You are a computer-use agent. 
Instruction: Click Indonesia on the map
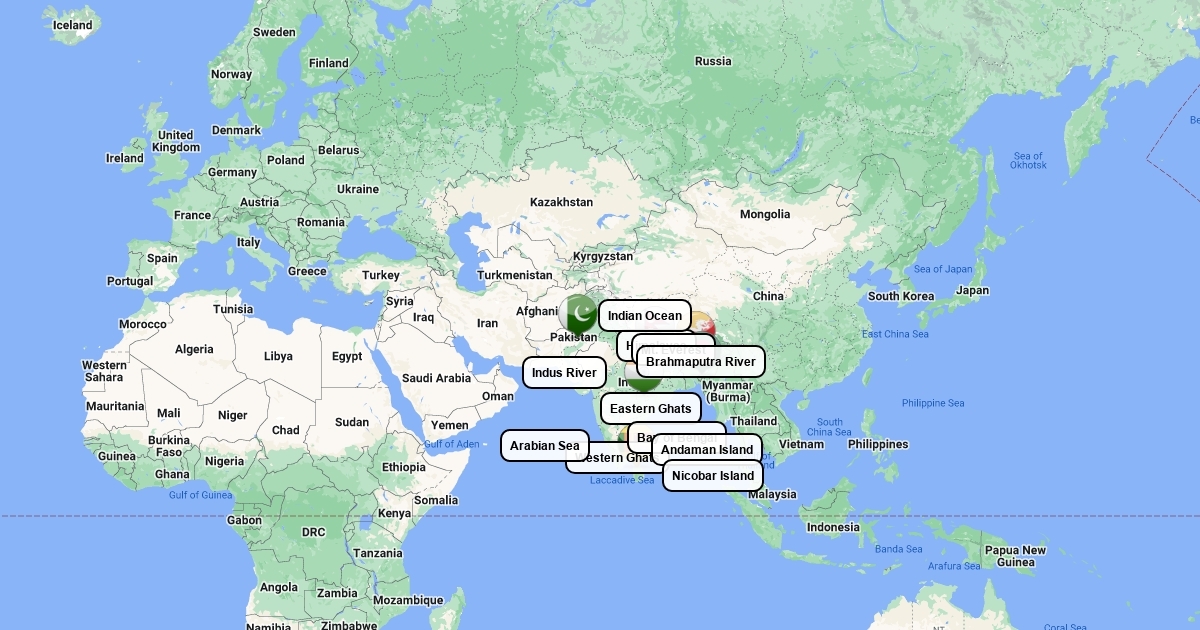[833, 527]
